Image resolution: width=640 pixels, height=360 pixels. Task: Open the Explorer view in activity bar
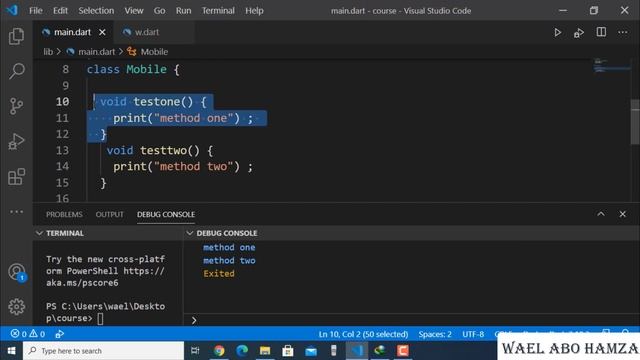tap(16, 36)
